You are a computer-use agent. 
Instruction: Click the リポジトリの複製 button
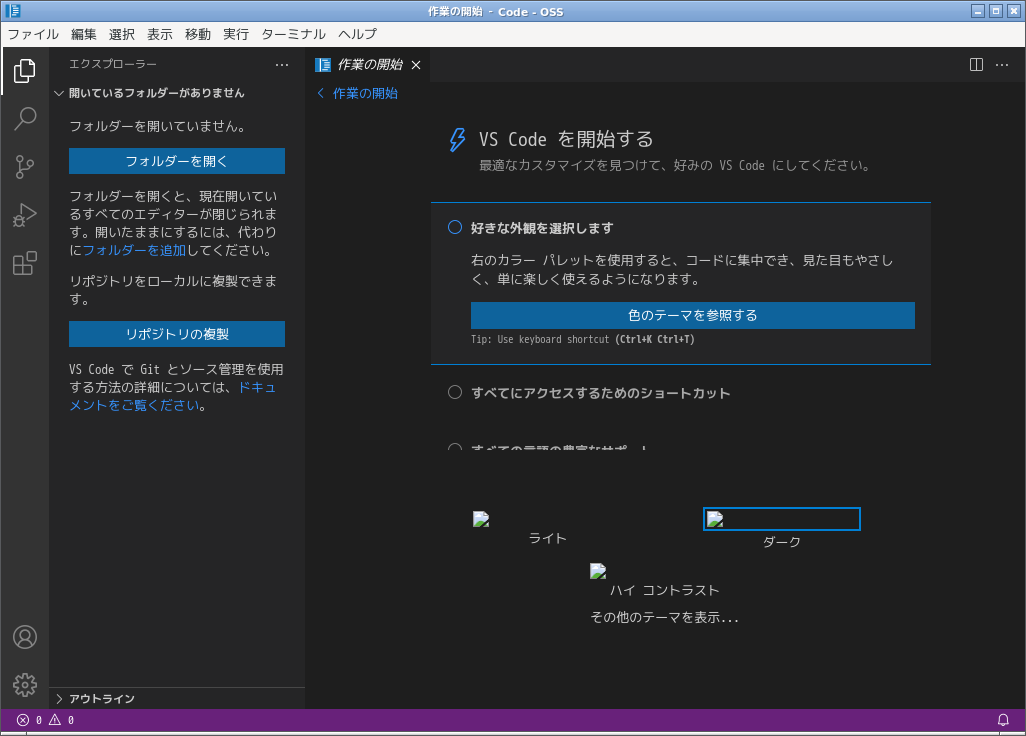coord(177,334)
